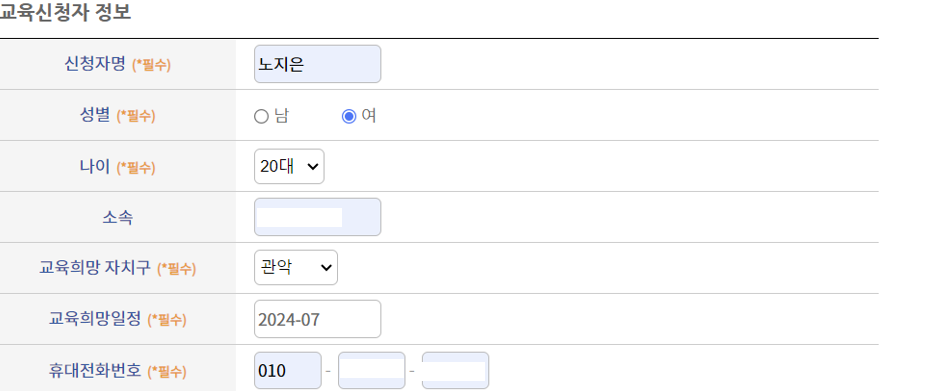Click the 소속 text field

(x=317, y=217)
